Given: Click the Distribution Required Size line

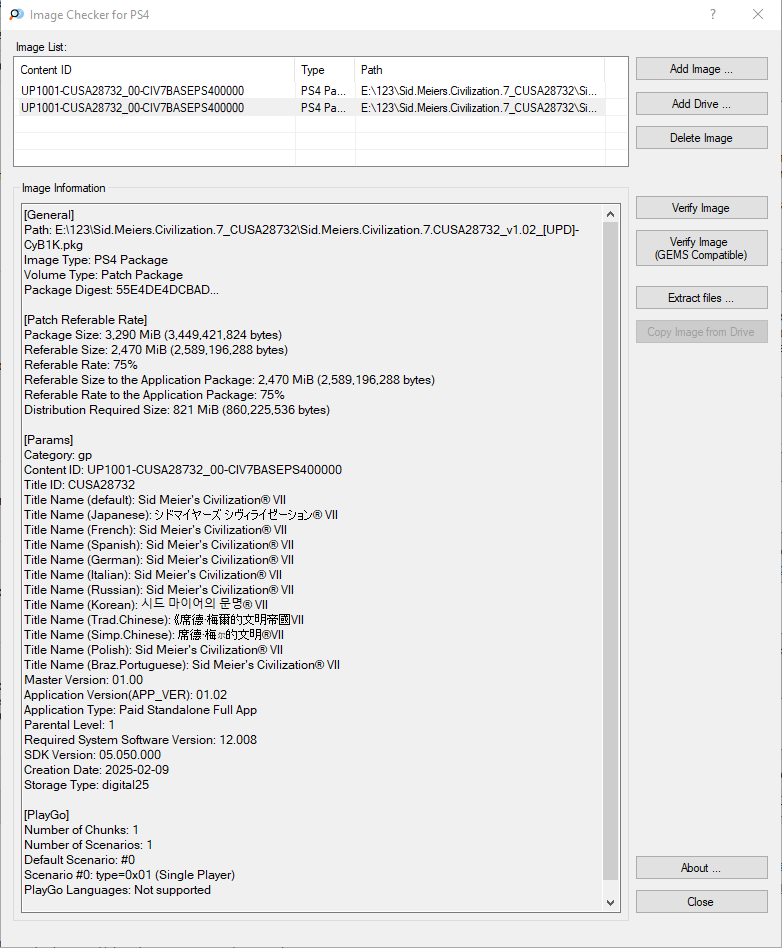Looking at the screenshot, I should [x=177, y=410].
